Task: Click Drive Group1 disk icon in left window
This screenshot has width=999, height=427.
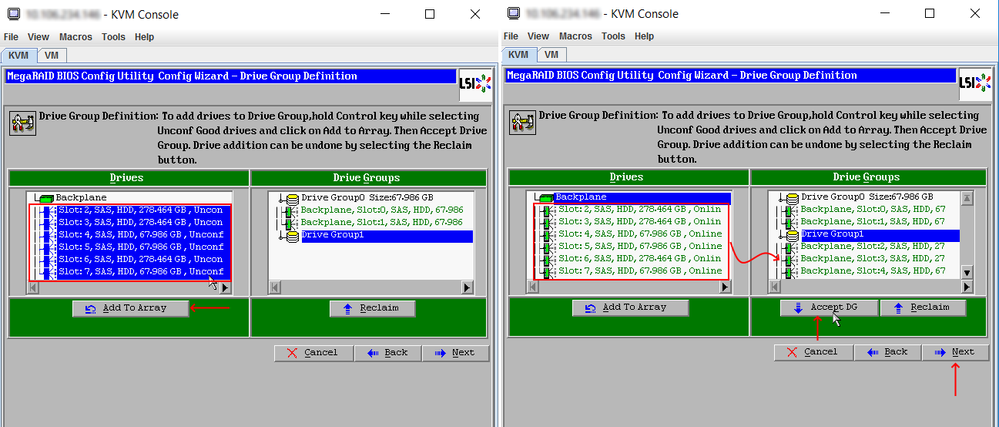Action: click(x=292, y=236)
